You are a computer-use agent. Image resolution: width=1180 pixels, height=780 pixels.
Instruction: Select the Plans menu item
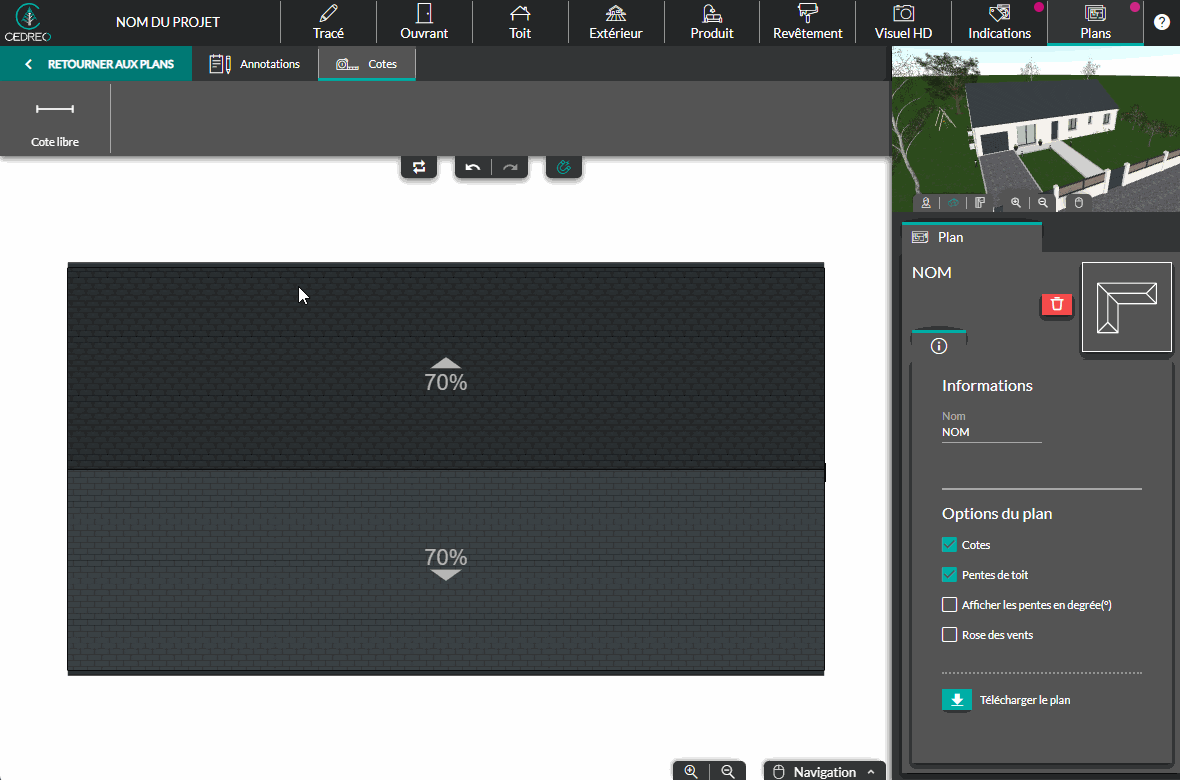(1096, 23)
